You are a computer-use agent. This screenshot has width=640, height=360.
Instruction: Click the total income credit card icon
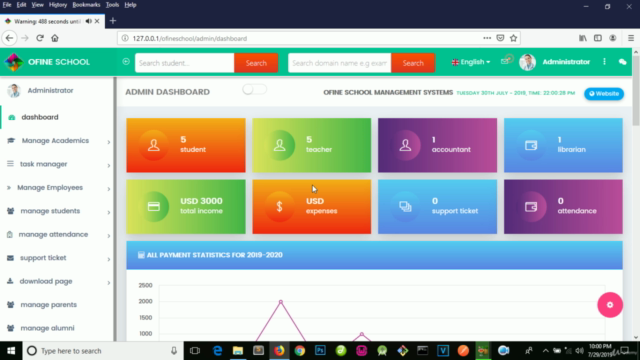coord(153,207)
